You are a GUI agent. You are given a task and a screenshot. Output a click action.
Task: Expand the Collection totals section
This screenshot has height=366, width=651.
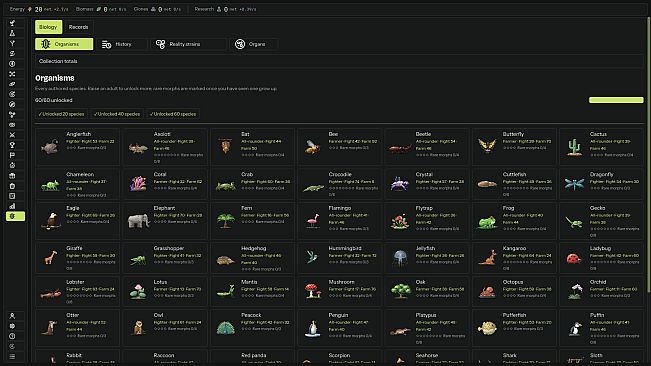pyautogui.click(x=339, y=61)
